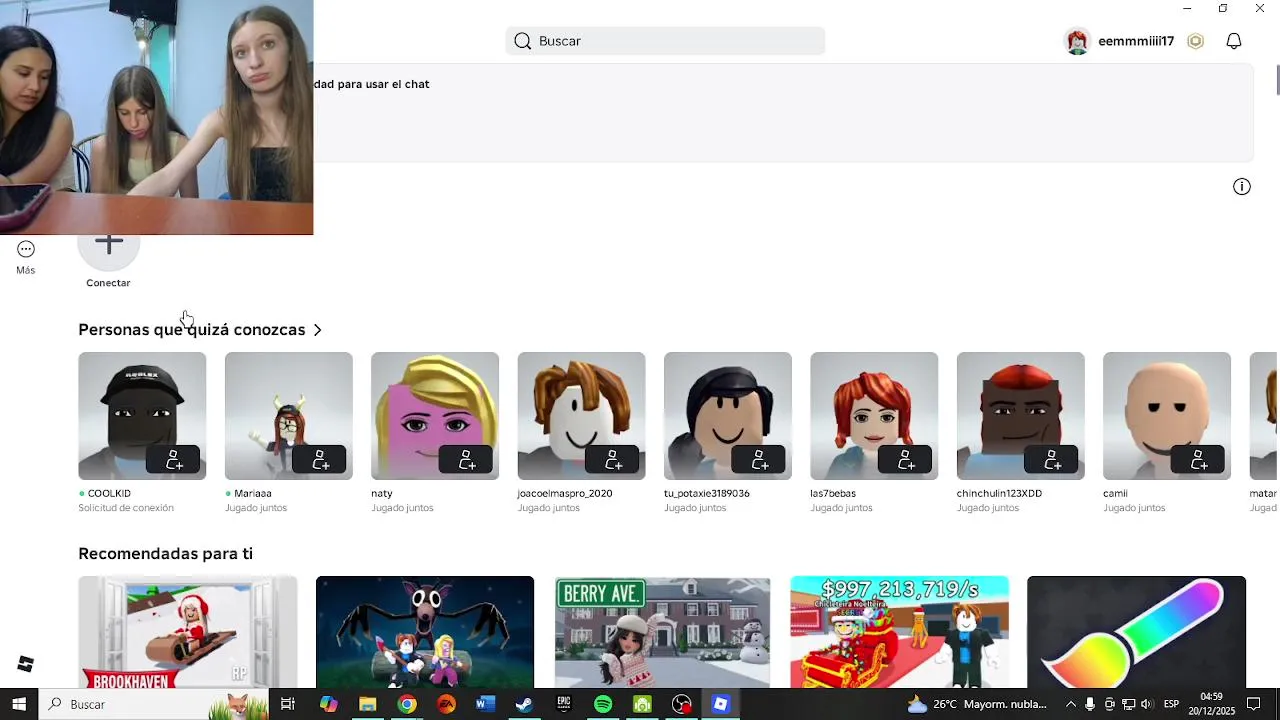The image size is (1280, 720).
Task: Click the page vertical scrollbar
Action: click(x=1277, y=80)
